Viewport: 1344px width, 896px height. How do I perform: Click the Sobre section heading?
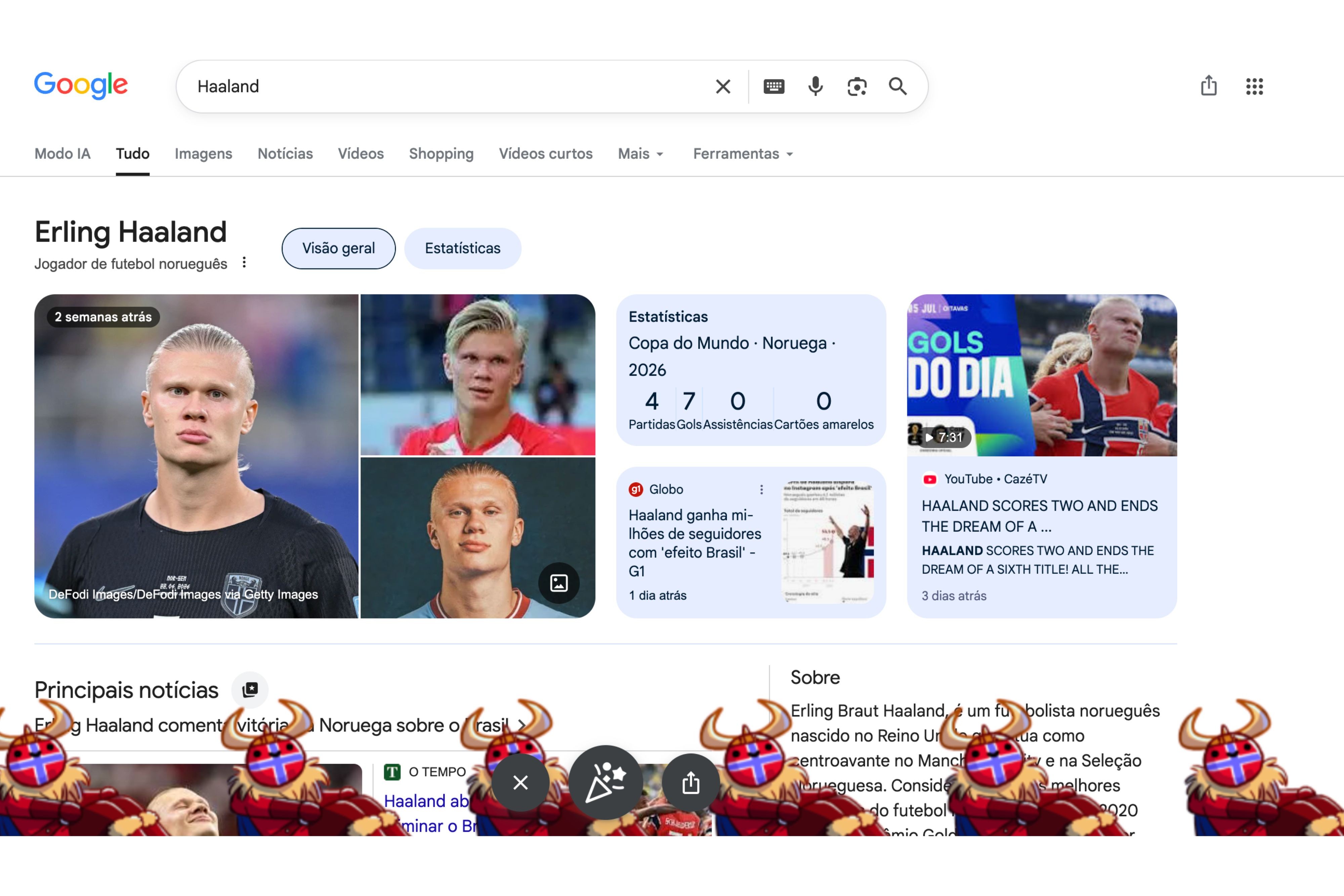point(815,677)
